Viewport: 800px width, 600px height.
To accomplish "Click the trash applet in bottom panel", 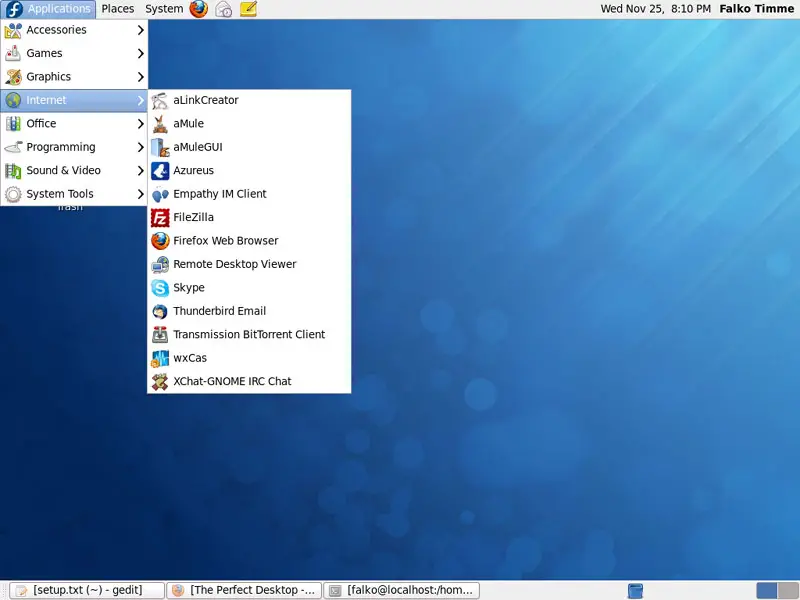I will click(635, 590).
